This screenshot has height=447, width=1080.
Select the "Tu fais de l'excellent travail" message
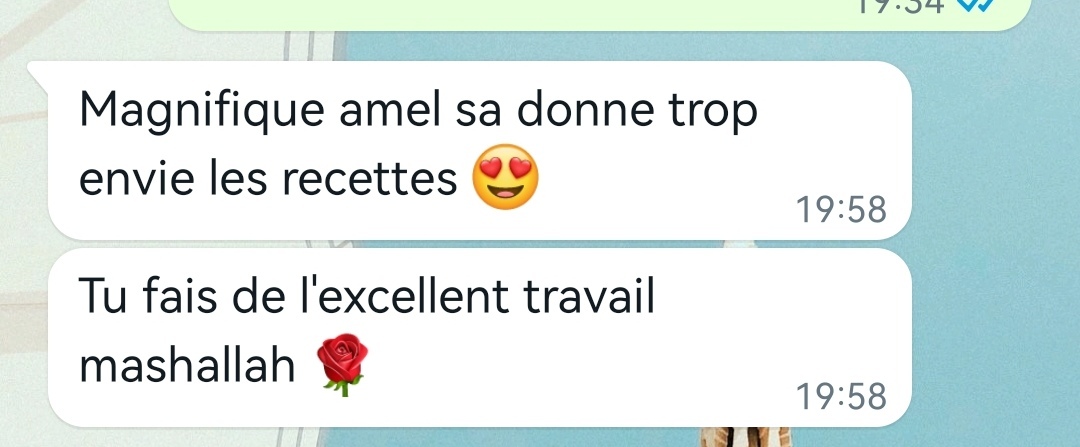(x=479, y=337)
